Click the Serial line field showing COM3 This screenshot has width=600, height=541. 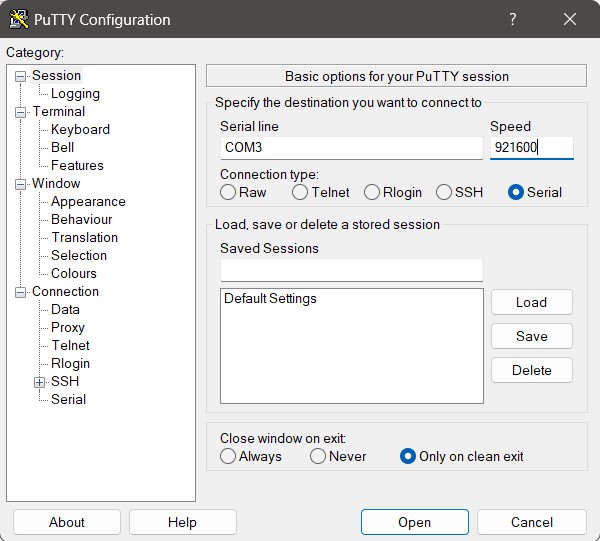coord(351,148)
